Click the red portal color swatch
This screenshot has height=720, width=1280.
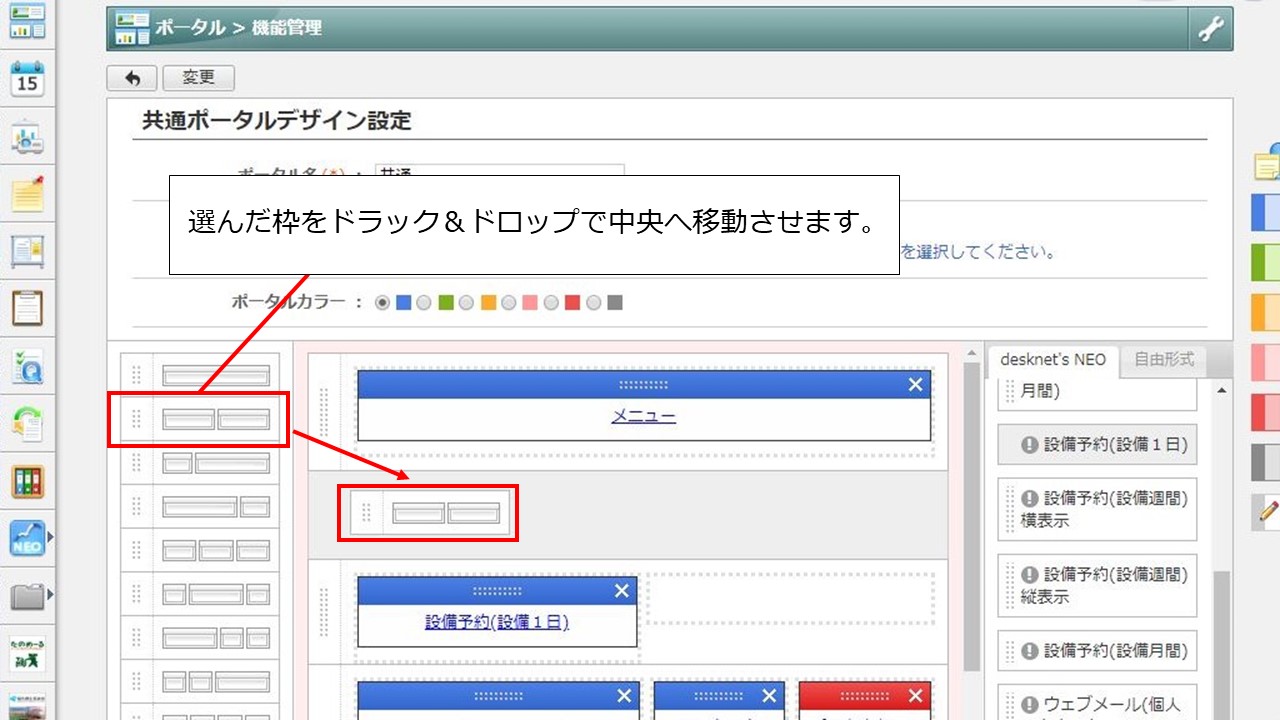[x=572, y=302]
